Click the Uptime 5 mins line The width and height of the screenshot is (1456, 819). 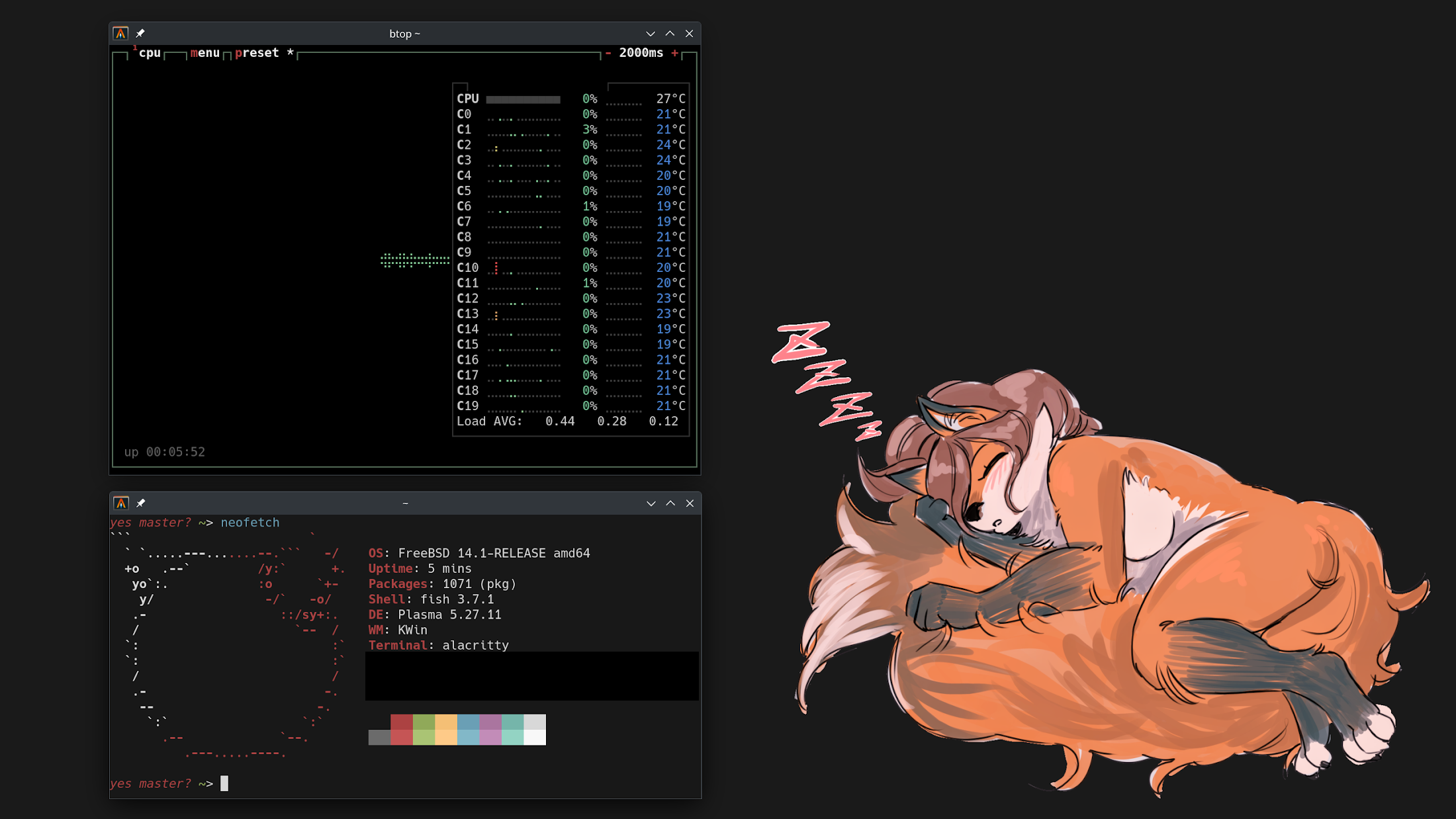pyautogui.click(x=420, y=569)
